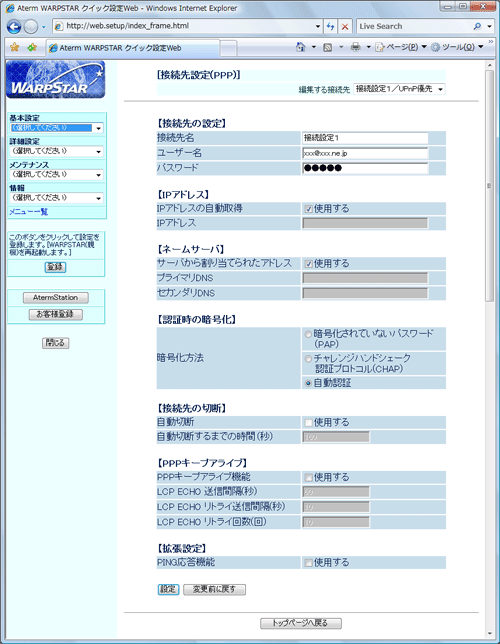Click the パスワード input field
Screen dimensions: 500x644
tap(365, 168)
